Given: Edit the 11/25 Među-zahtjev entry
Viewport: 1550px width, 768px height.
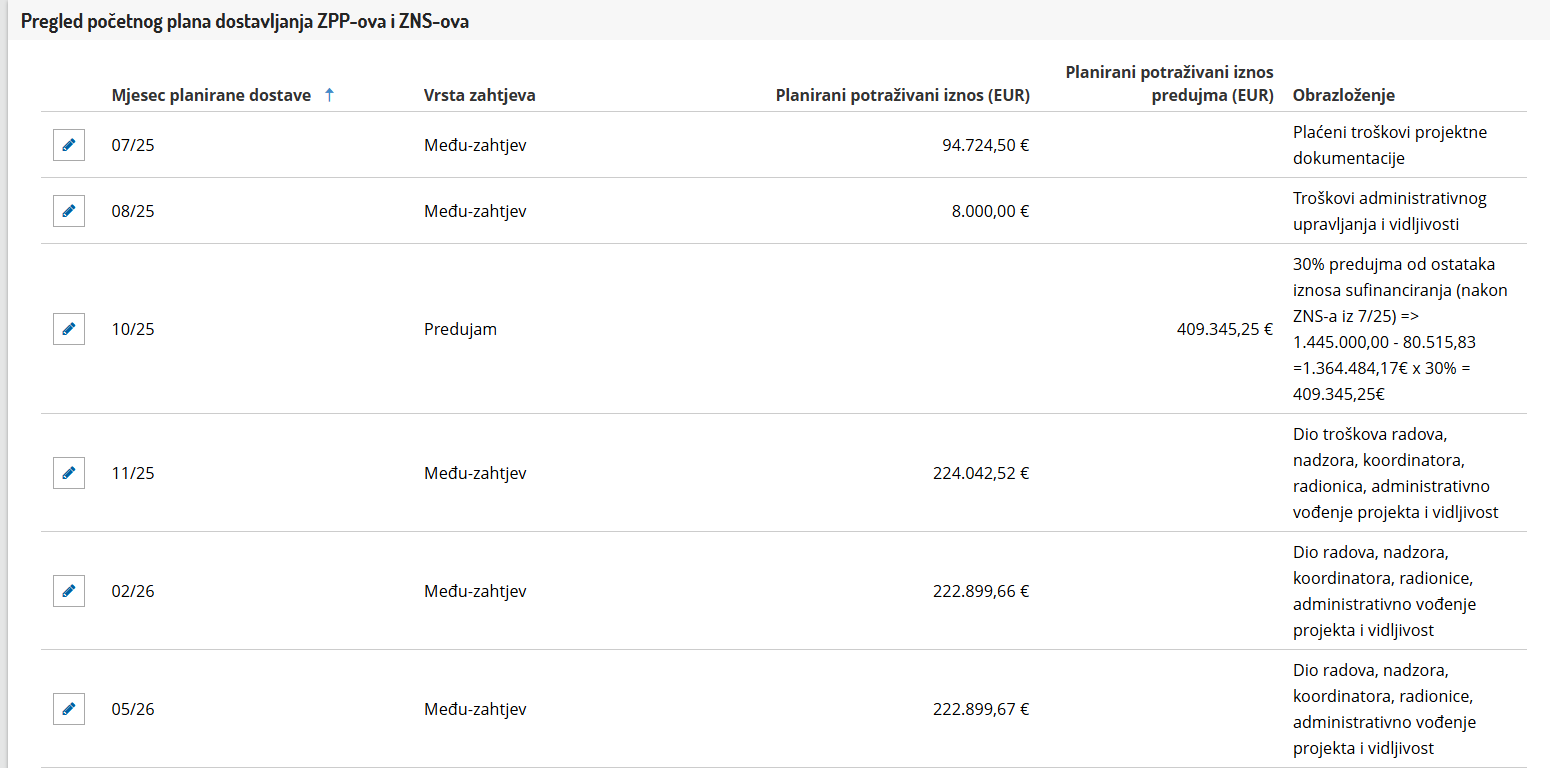Looking at the screenshot, I should [69, 473].
